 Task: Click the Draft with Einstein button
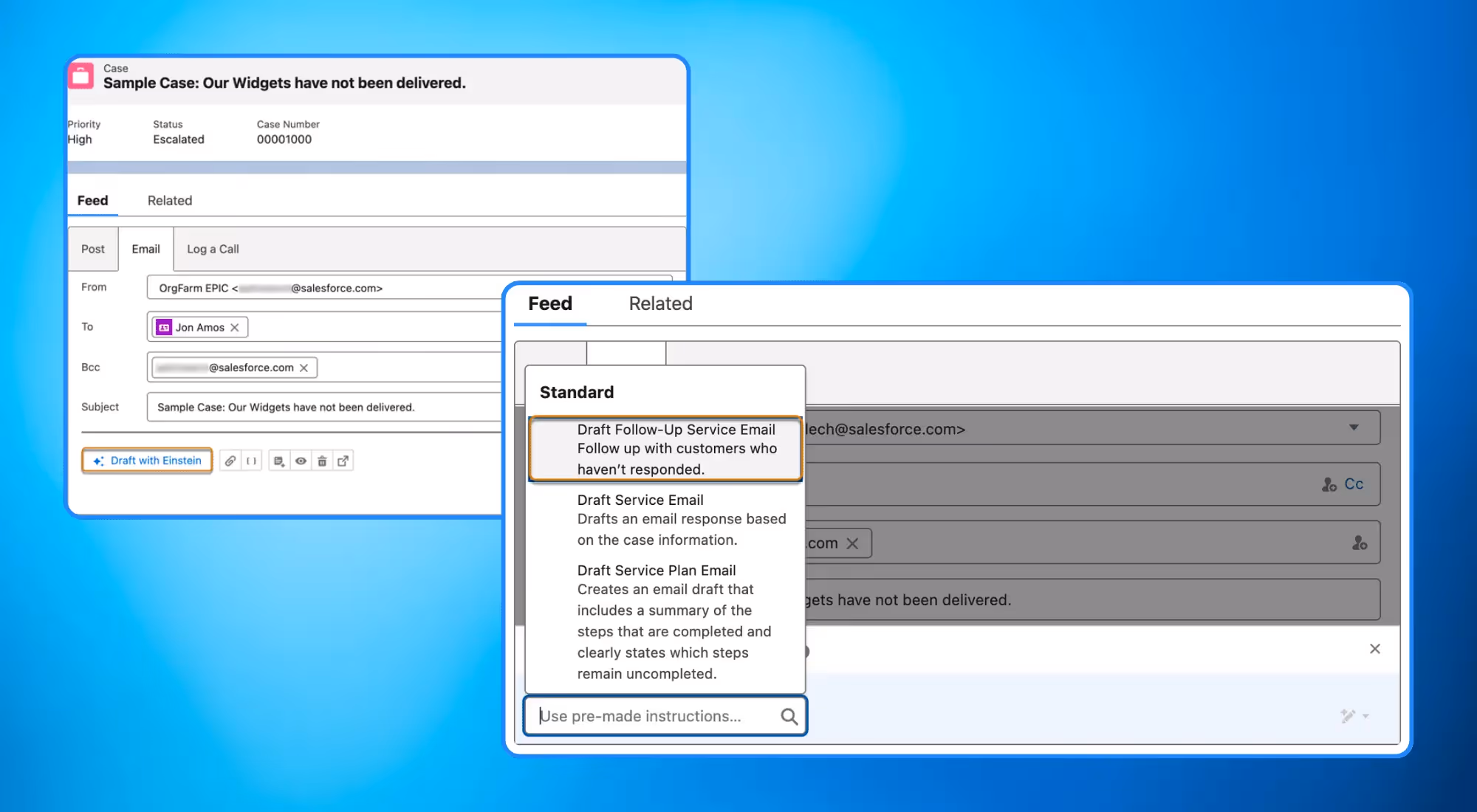(x=147, y=461)
